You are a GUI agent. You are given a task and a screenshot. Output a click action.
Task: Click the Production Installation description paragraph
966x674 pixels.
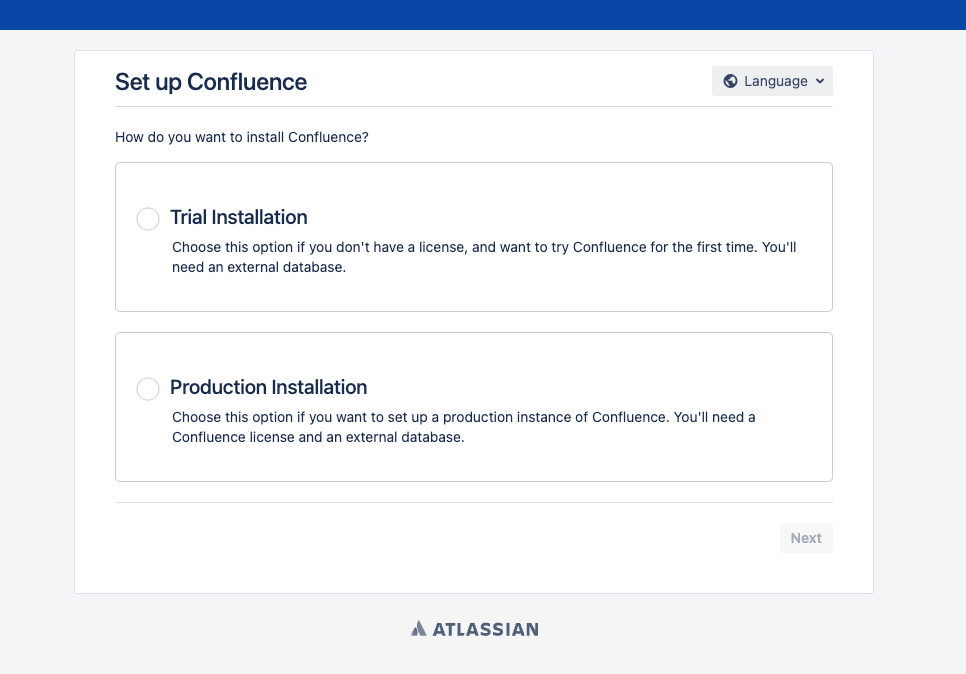click(463, 428)
